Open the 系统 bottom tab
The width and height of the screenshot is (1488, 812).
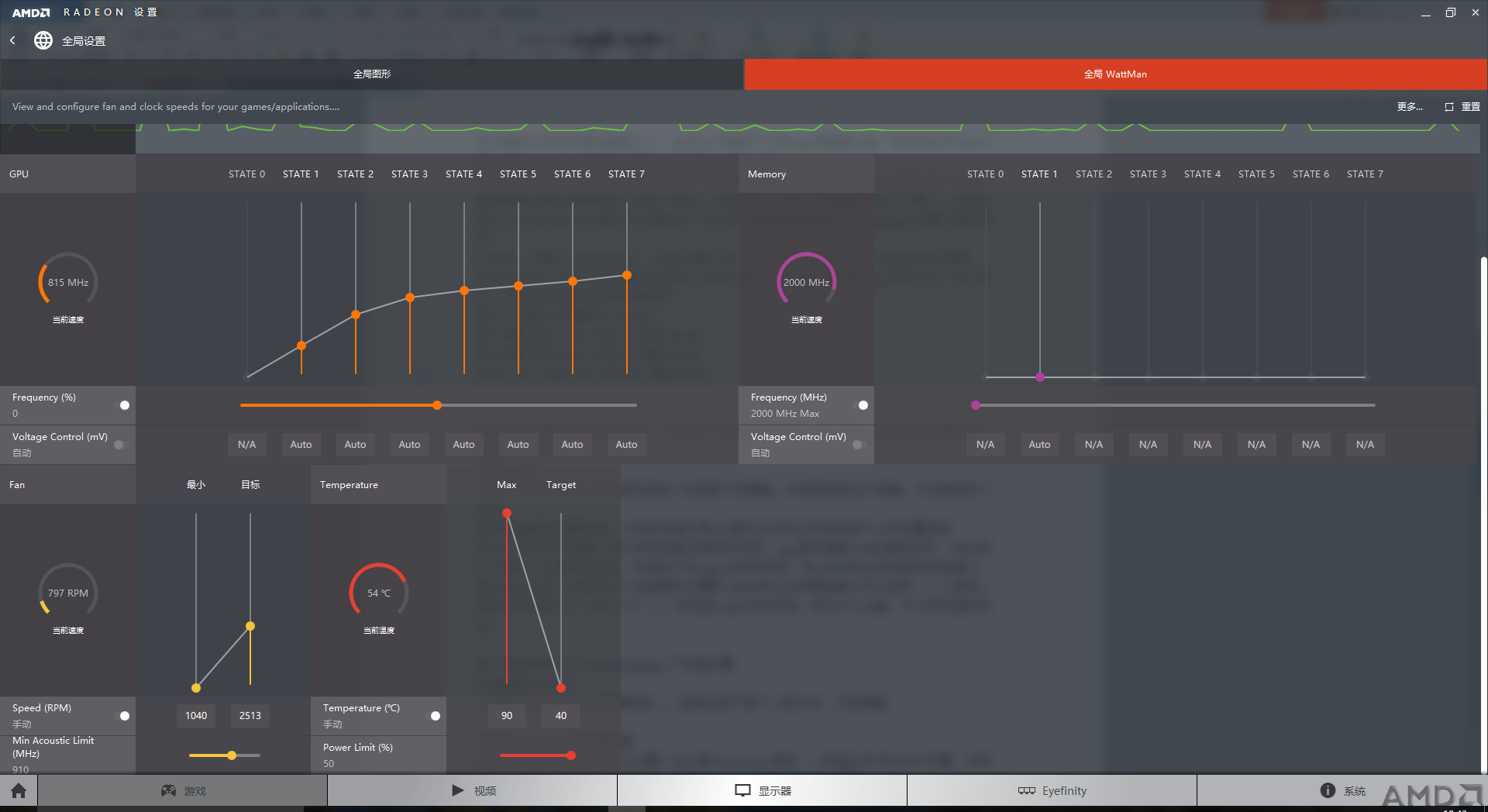(x=1342, y=790)
